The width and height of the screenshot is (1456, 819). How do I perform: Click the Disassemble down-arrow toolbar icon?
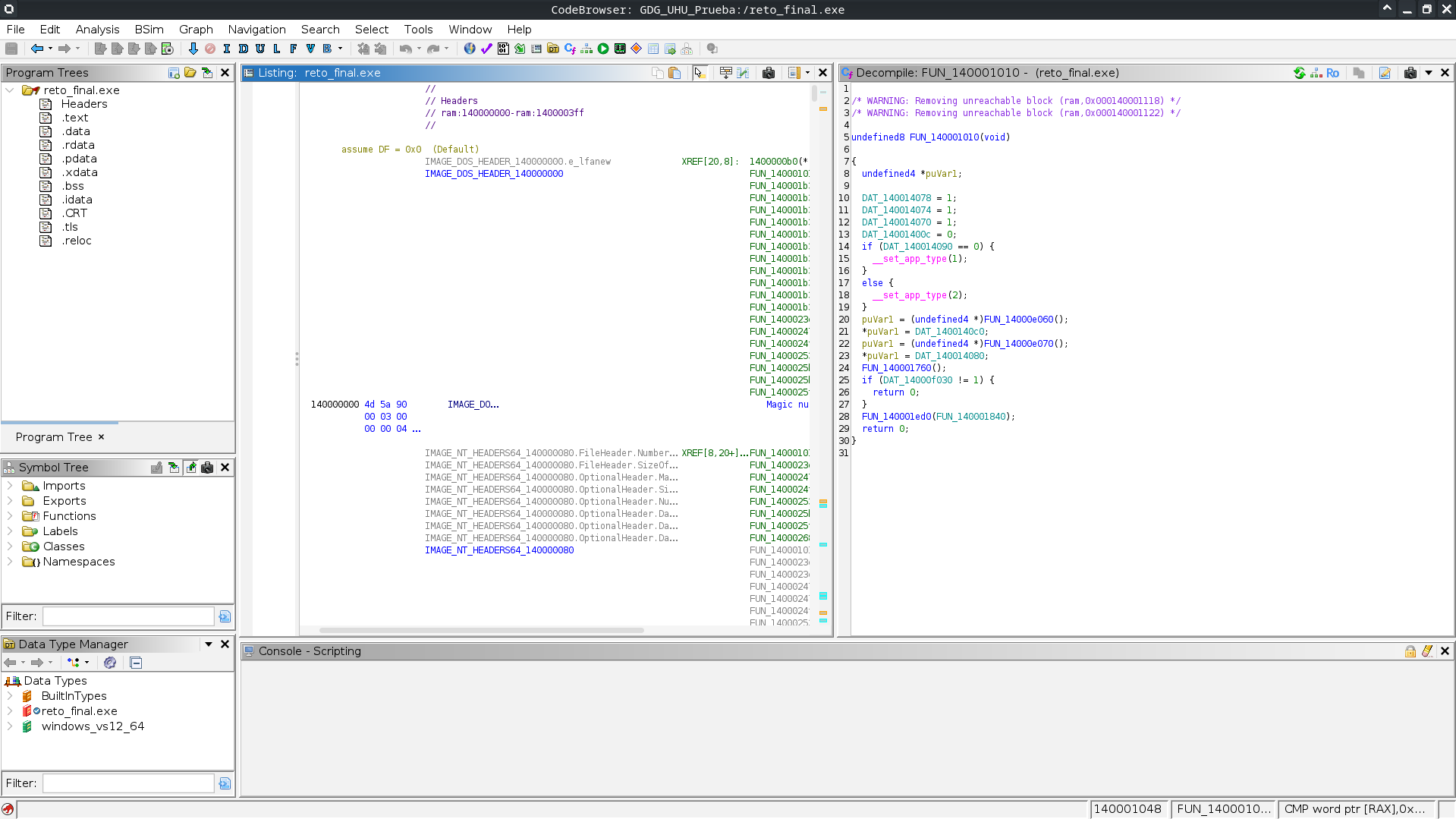193,49
